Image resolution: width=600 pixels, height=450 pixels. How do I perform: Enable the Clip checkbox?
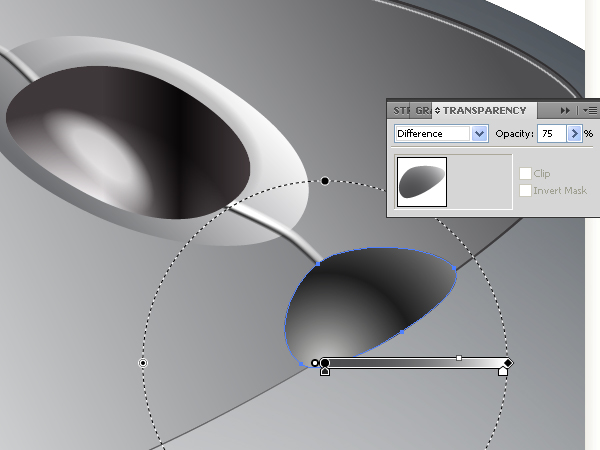(525, 173)
